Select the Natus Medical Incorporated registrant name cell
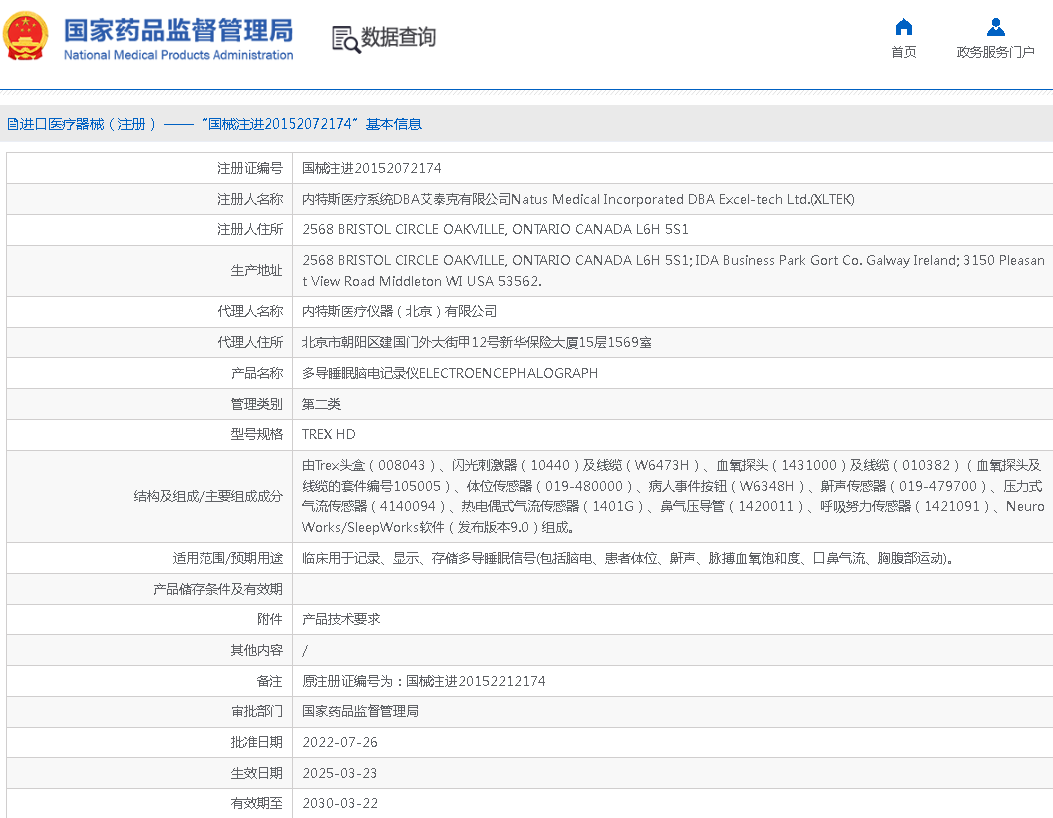 tap(578, 199)
